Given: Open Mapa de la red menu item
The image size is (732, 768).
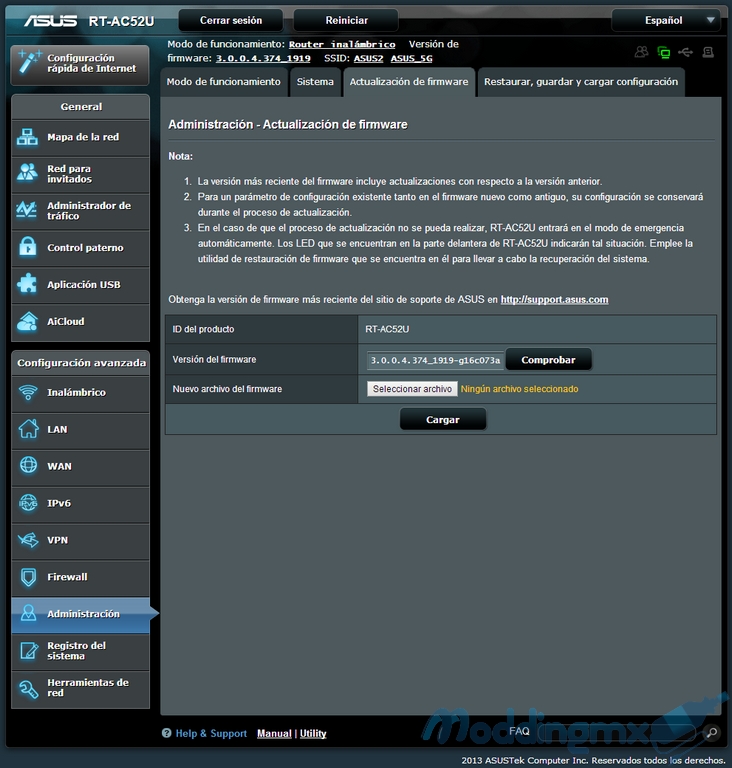Looking at the screenshot, I should click(x=80, y=137).
